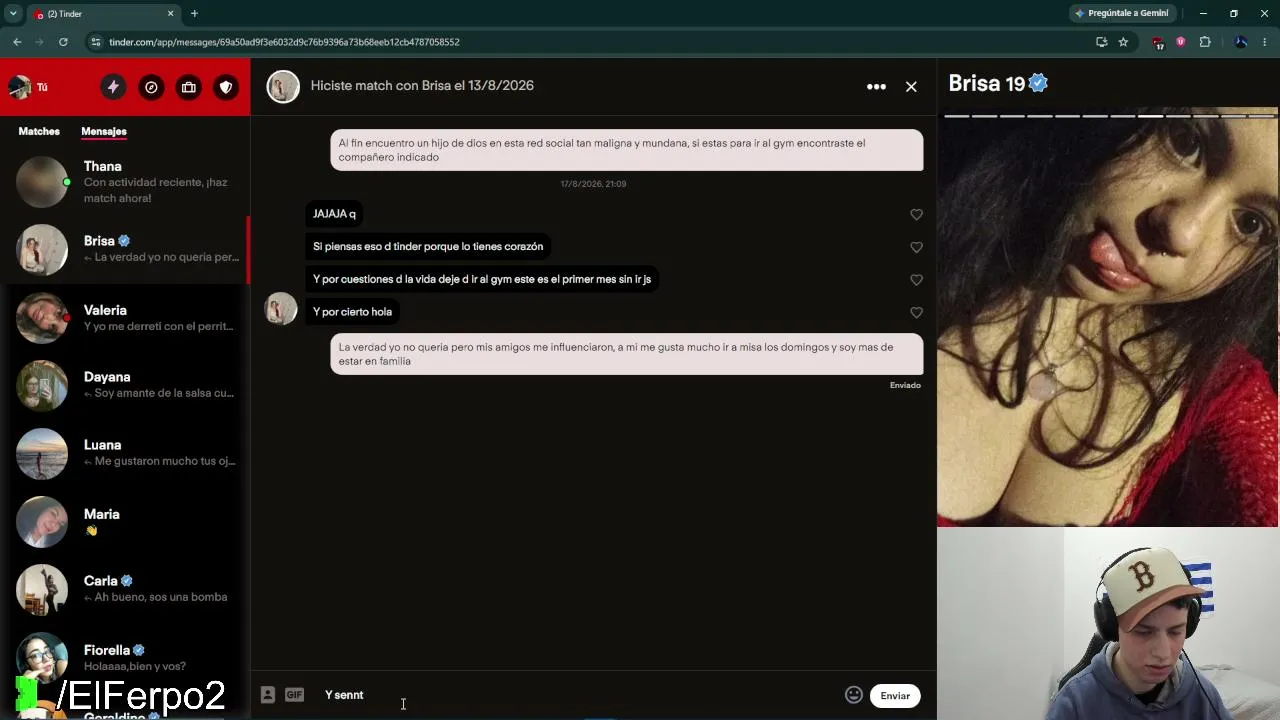Click the 'Al fin encuentro un hijo de dios' message
Image resolution: width=1280 pixels, height=720 pixels.
pyautogui.click(x=627, y=150)
